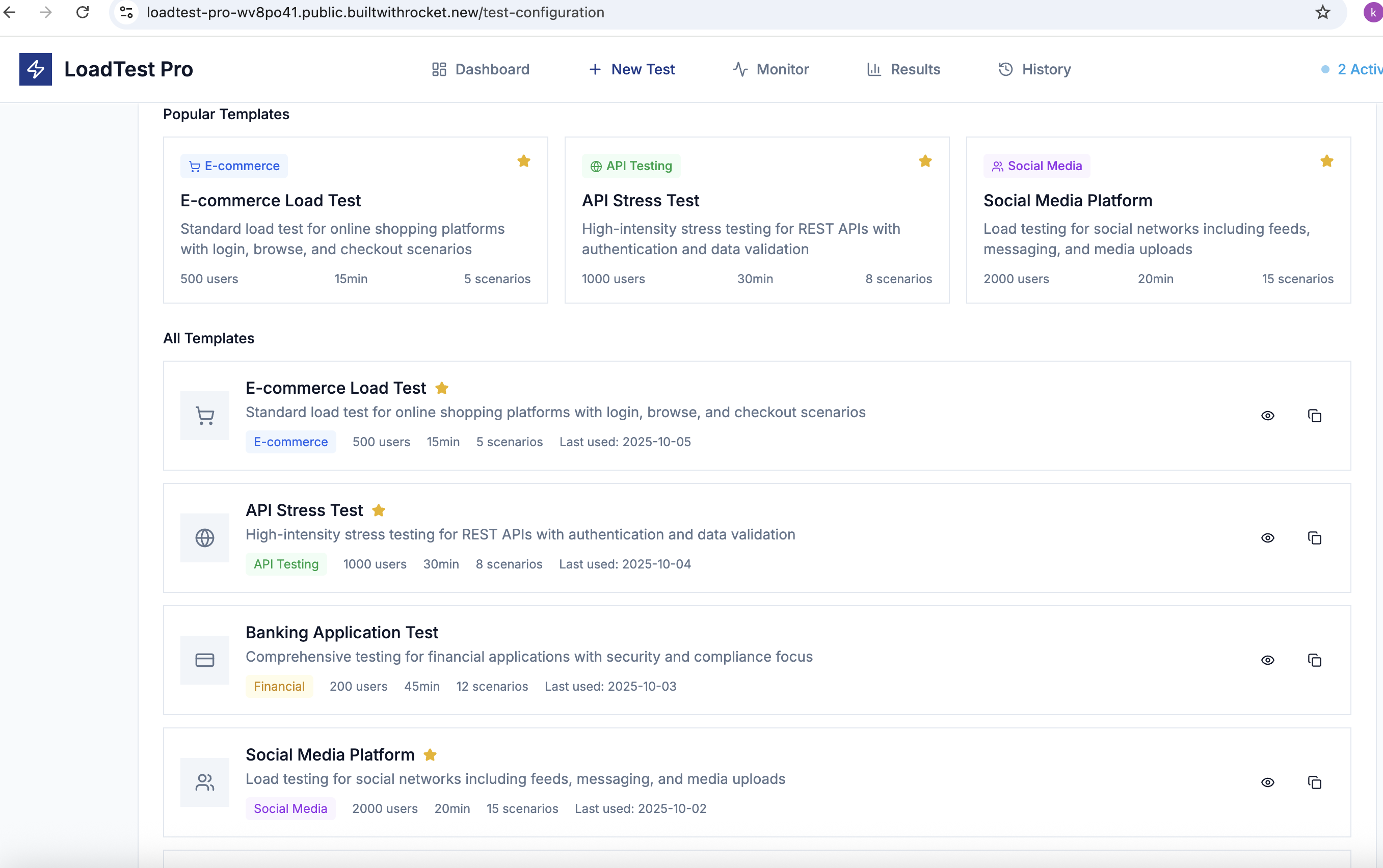
Task: Click the star on the E-commerce popular card
Action: 523,161
